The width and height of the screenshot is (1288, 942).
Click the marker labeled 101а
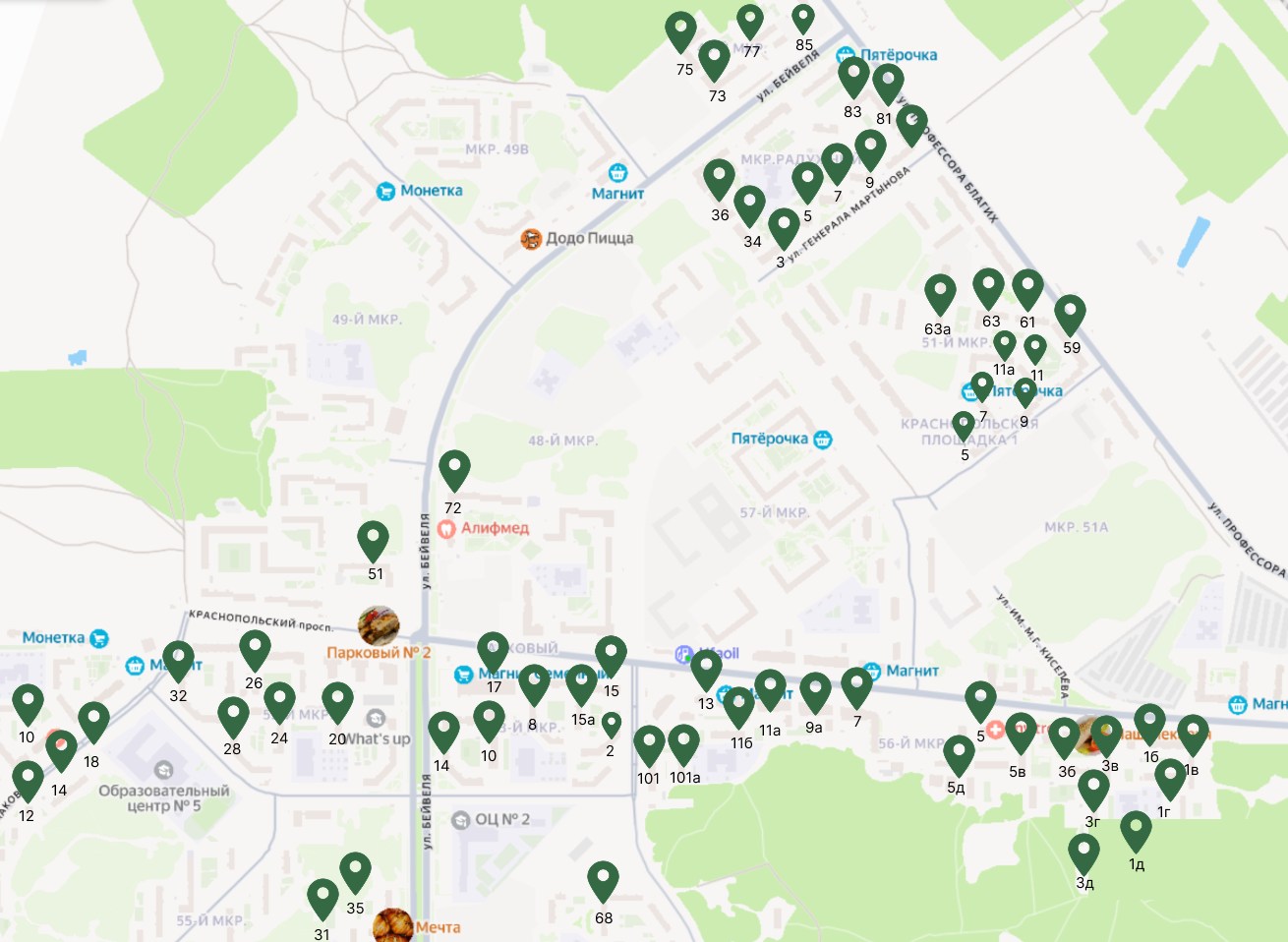pyautogui.click(x=683, y=746)
